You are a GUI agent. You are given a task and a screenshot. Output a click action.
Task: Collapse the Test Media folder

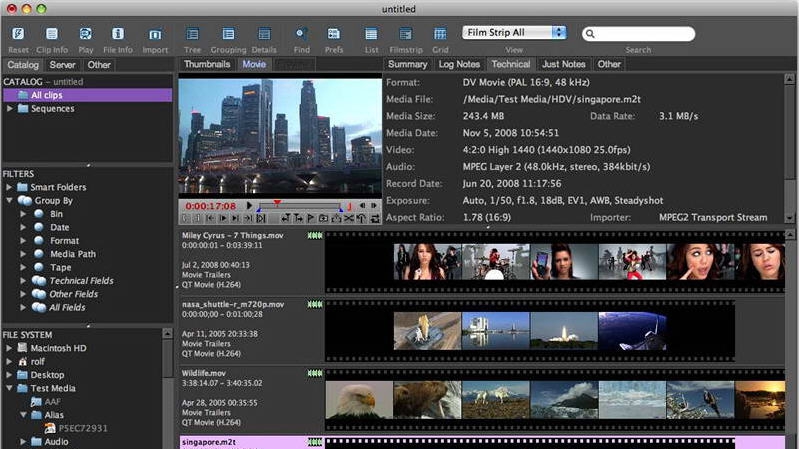point(9,388)
